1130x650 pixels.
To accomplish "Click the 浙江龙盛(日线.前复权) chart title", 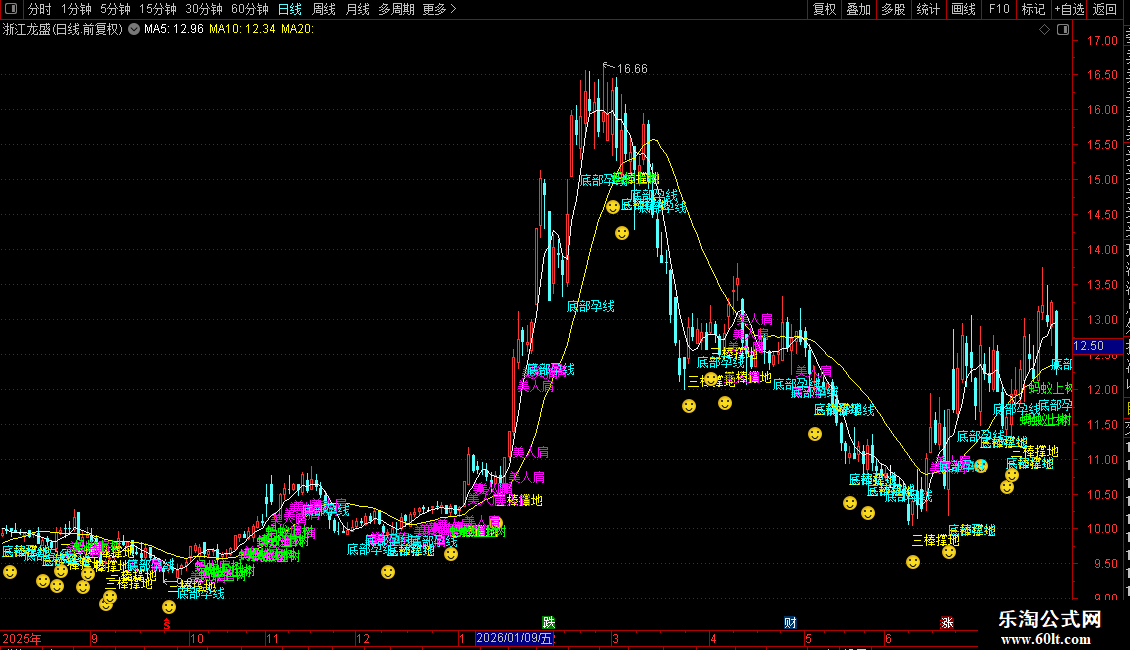I will (63, 29).
